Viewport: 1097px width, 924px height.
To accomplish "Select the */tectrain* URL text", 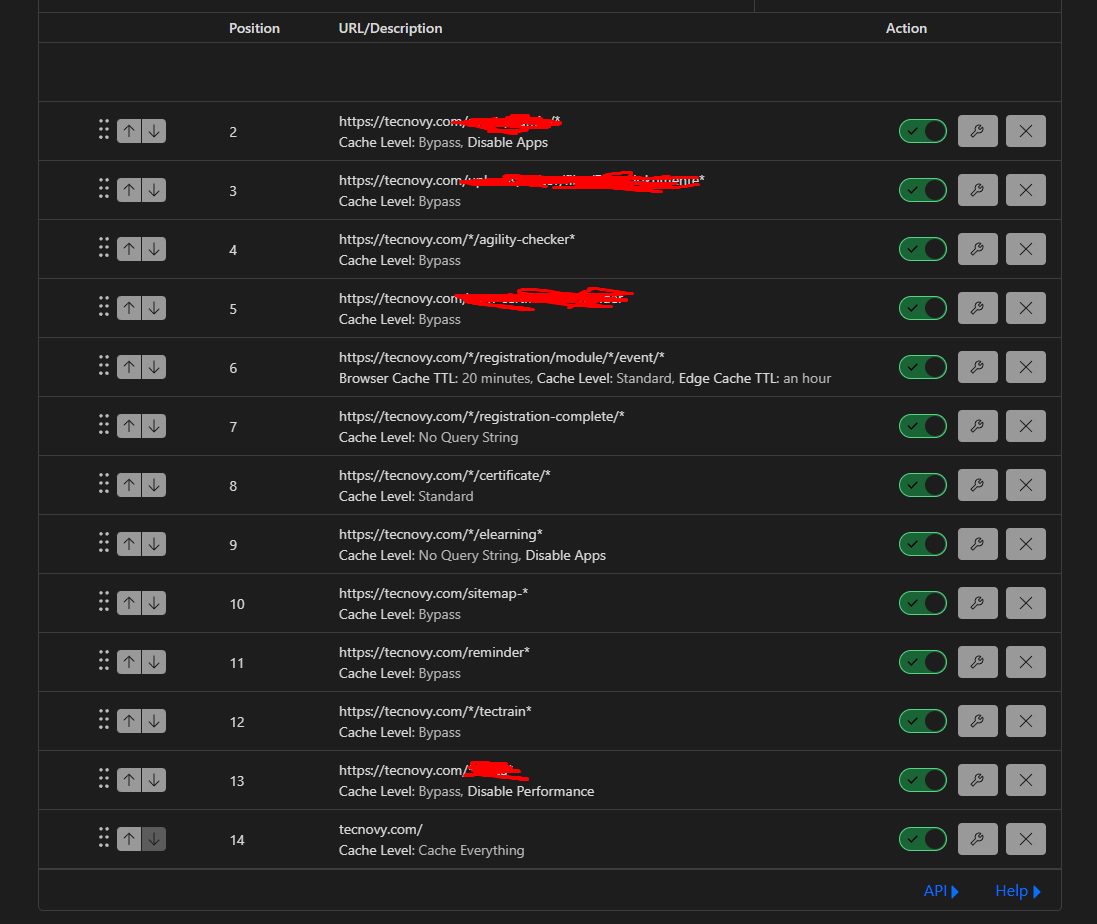I will (435, 711).
